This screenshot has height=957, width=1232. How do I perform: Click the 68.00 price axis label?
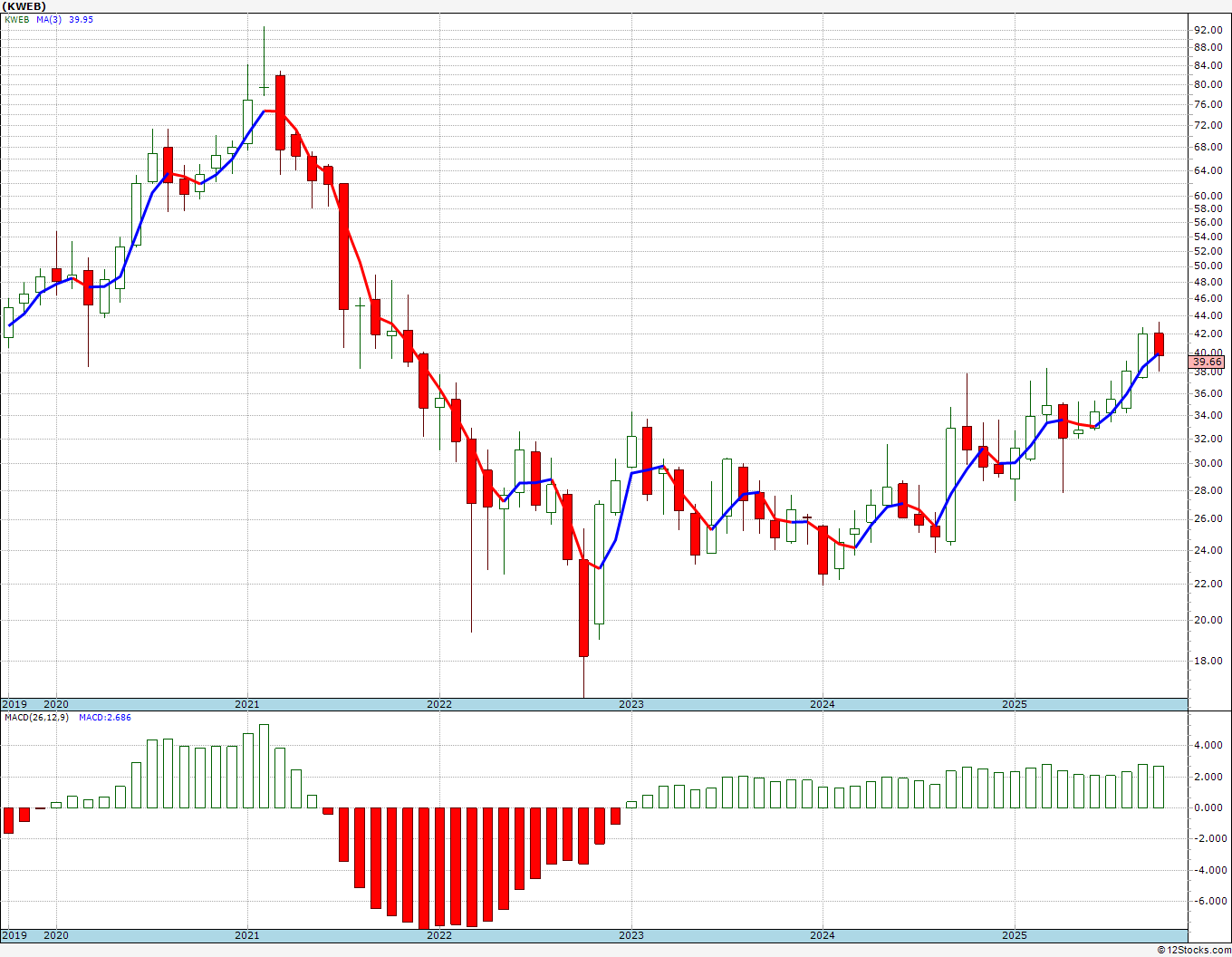[x=1208, y=147]
